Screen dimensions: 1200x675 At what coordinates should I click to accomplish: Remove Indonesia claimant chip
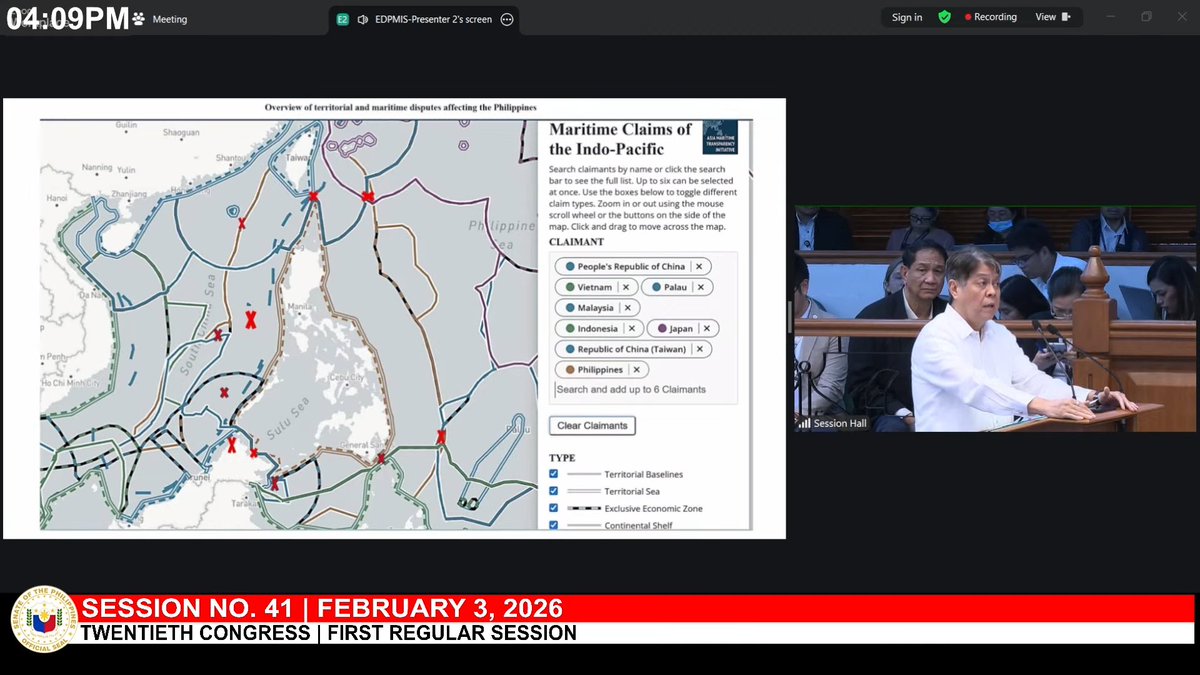631,328
